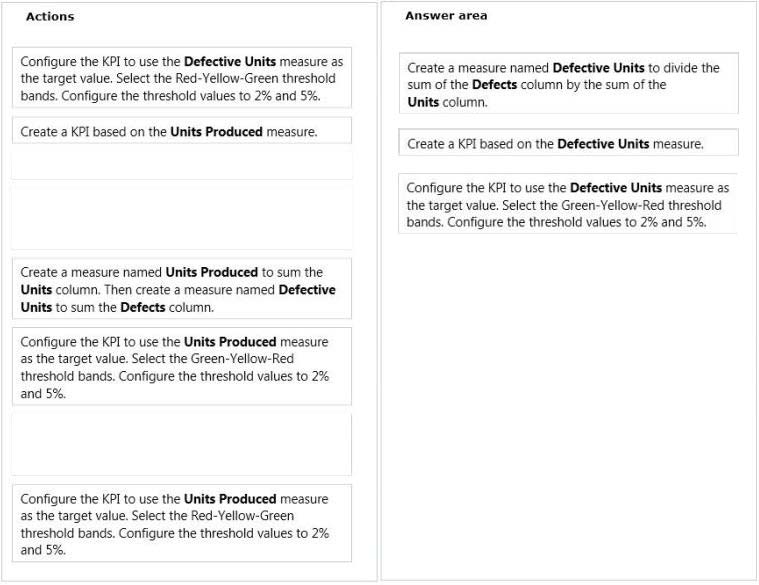Click the empty slot above last action
The width and height of the screenshot is (759, 585).
point(182,444)
